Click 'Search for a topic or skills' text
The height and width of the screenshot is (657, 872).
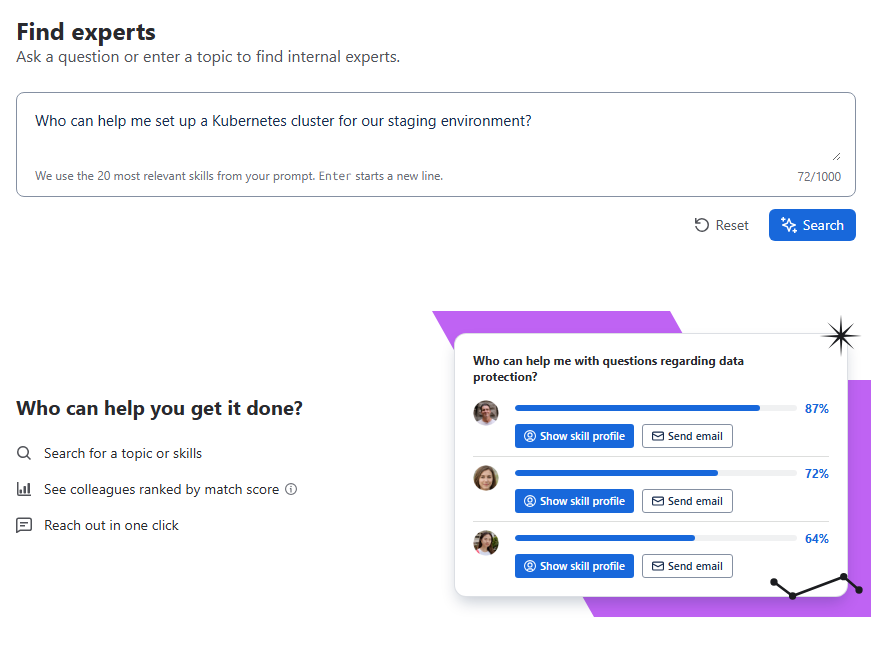[123, 453]
